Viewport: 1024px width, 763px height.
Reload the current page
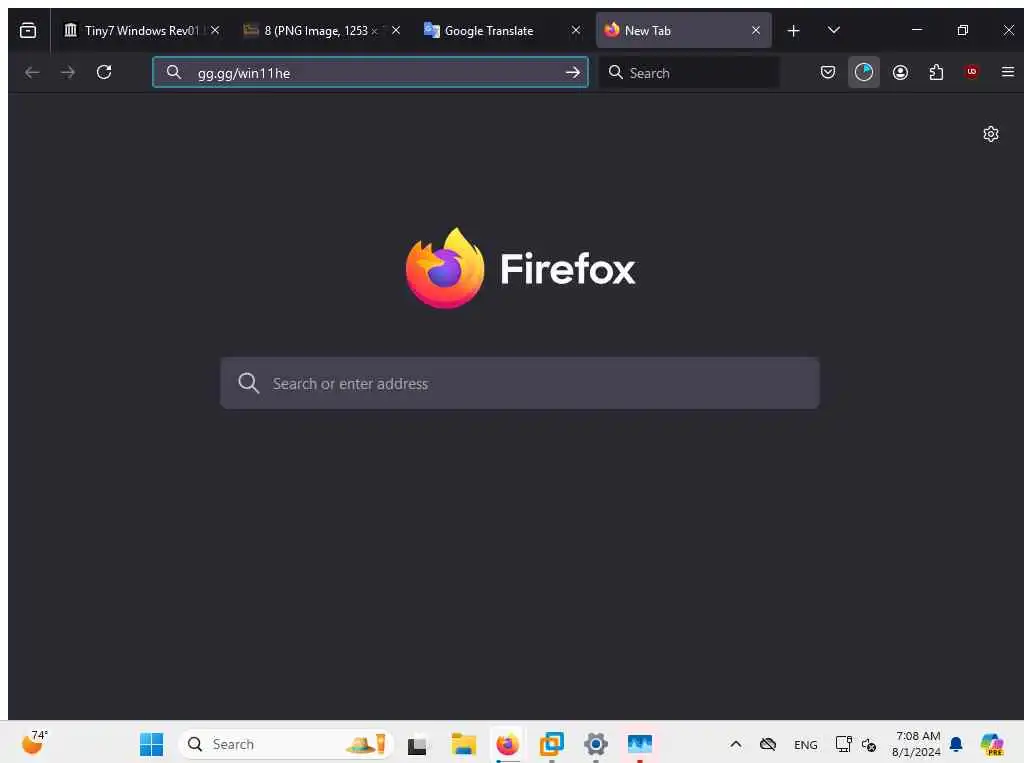pyautogui.click(x=104, y=72)
